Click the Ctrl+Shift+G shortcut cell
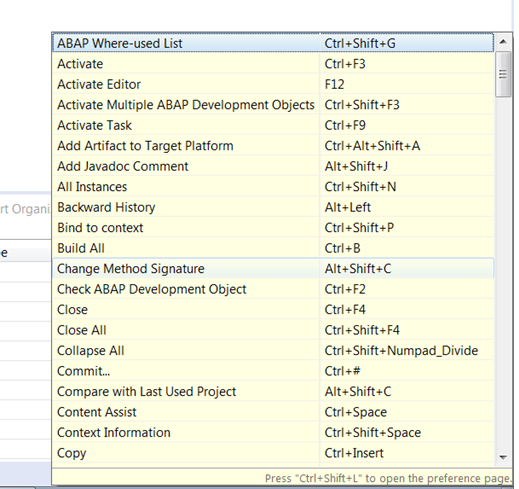Image resolution: width=519 pixels, height=489 pixels. pyautogui.click(x=407, y=43)
